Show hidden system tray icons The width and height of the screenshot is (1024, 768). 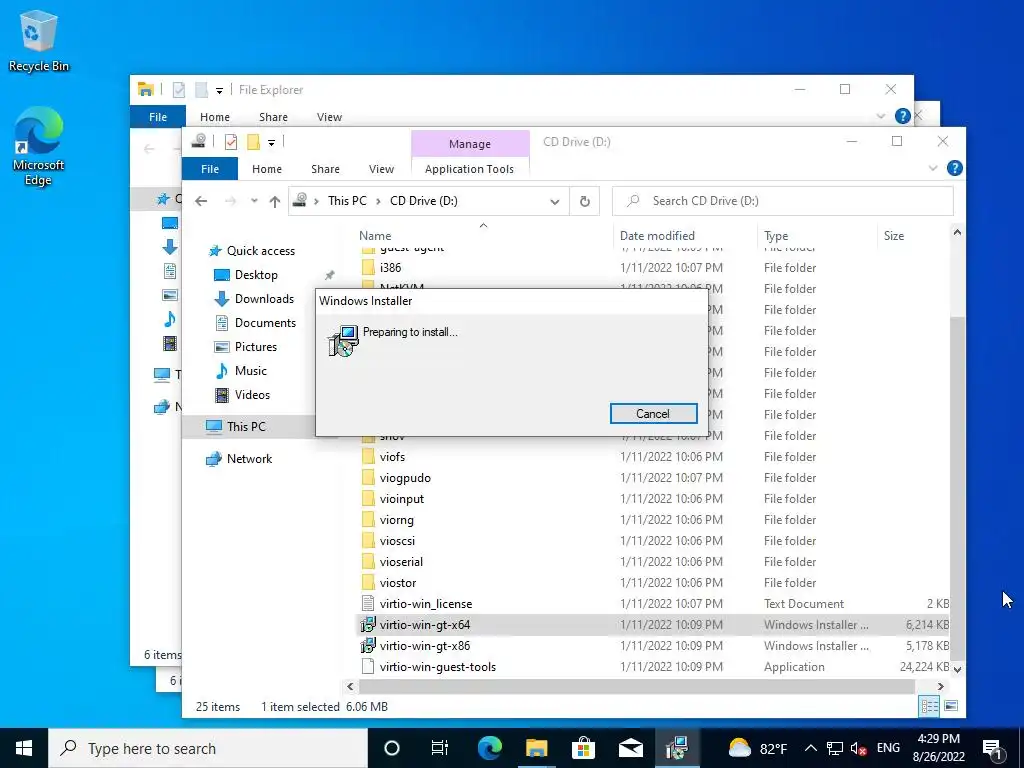tap(810, 748)
